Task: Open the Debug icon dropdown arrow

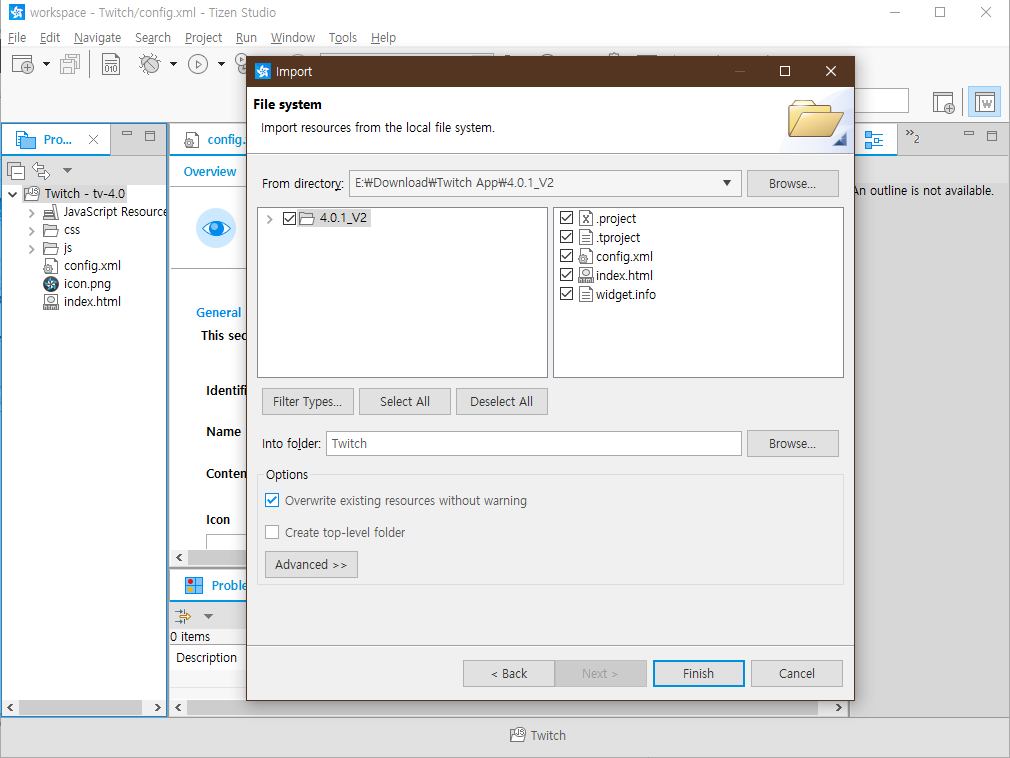Action: tap(173, 64)
